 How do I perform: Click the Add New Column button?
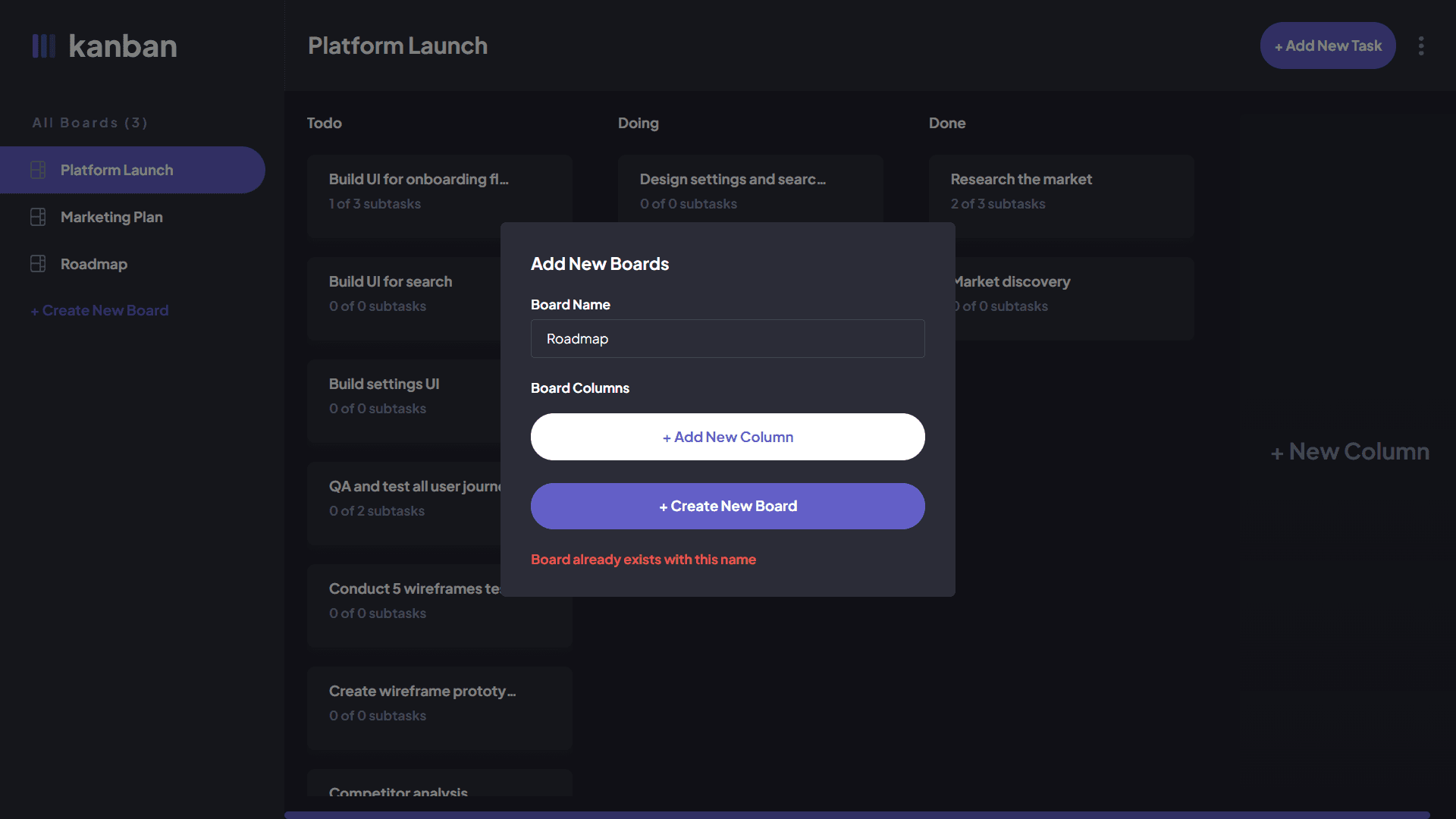click(x=727, y=437)
